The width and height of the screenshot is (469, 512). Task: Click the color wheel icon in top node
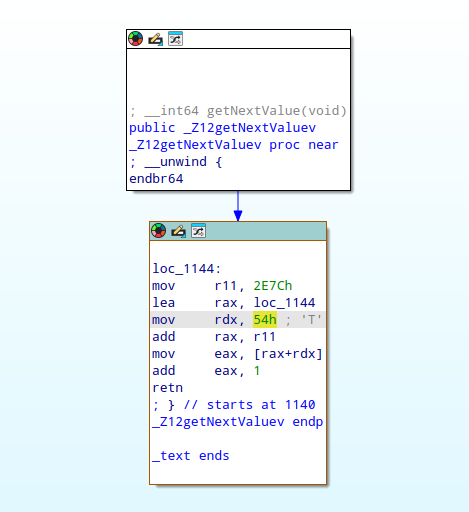(136, 39)
